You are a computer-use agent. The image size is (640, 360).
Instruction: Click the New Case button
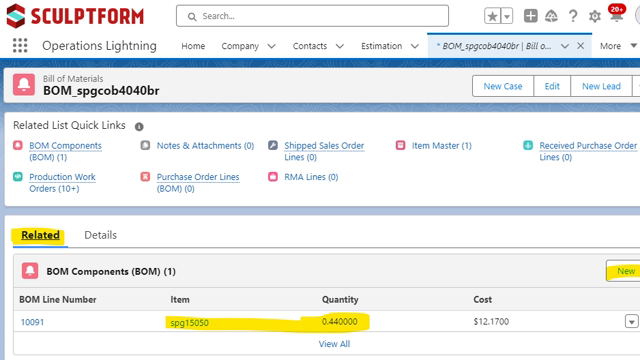503,86
